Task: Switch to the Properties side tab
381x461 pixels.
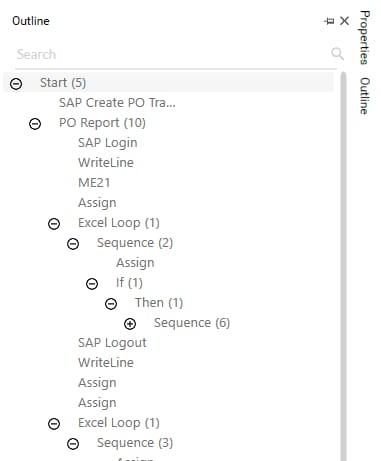Action: (x=365, y=37)
